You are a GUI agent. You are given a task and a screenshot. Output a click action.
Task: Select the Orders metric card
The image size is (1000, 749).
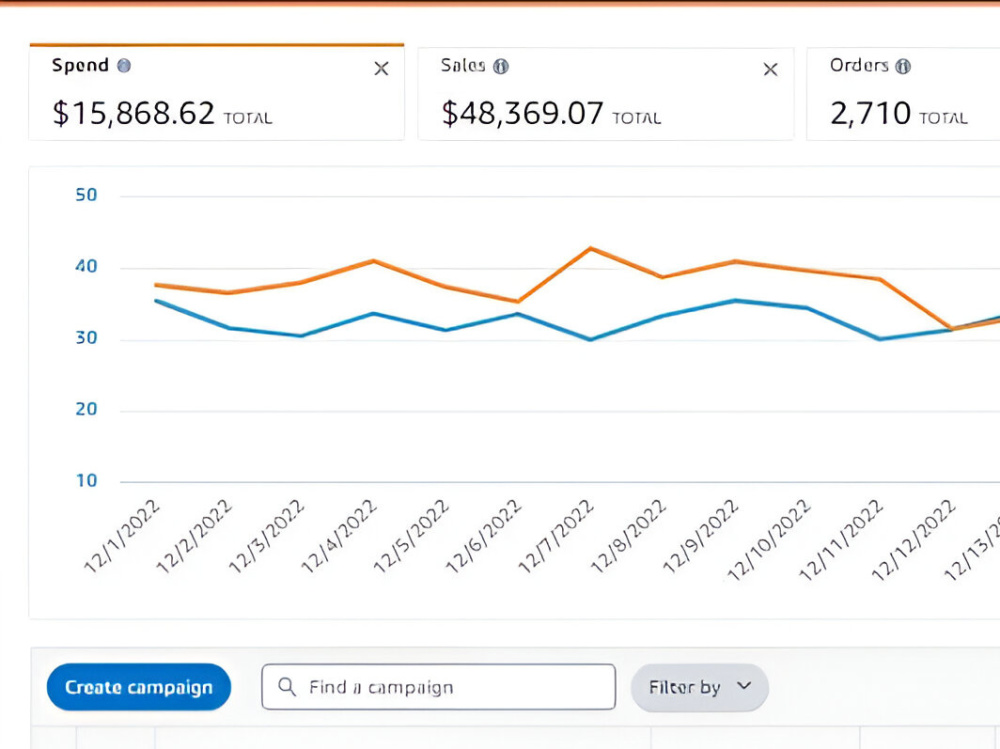coord(903,93)
